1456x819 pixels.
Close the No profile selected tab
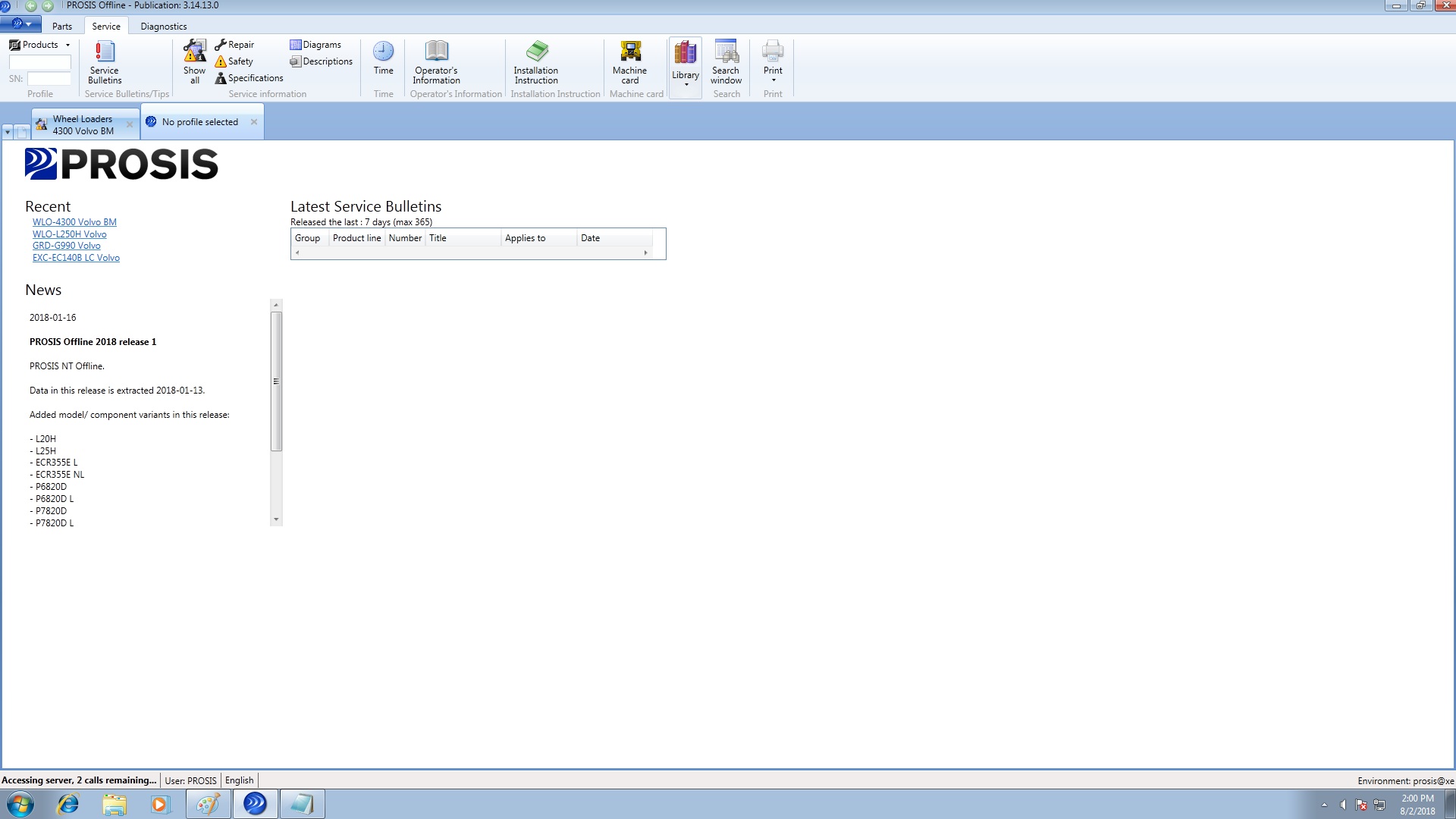(254, 122)
